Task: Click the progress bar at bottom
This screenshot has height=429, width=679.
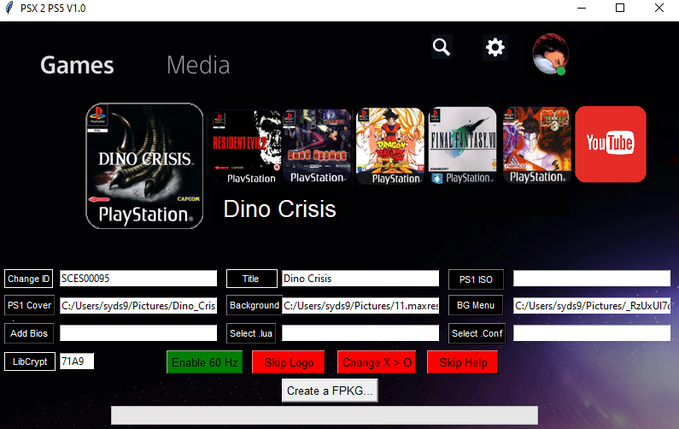Action: point(324,415)
